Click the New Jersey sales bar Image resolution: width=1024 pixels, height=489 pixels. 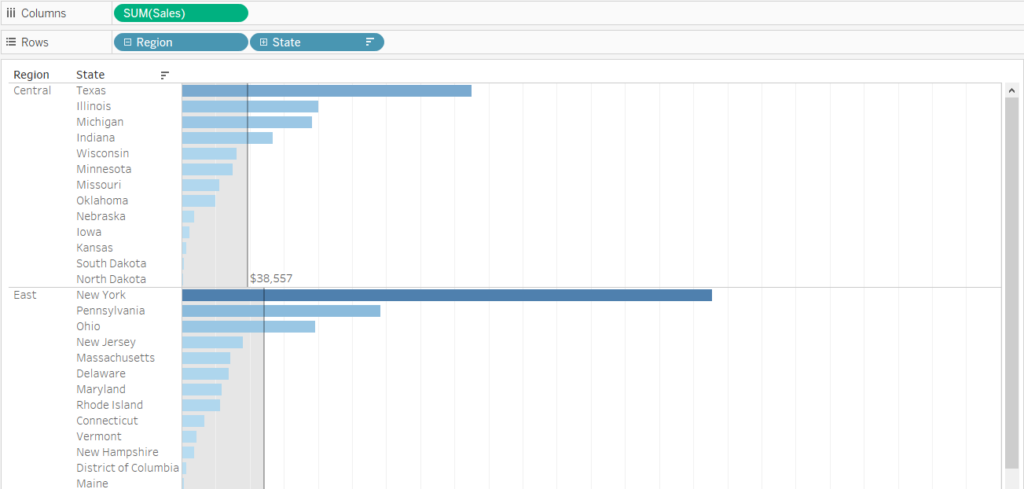tap(212, 342)
